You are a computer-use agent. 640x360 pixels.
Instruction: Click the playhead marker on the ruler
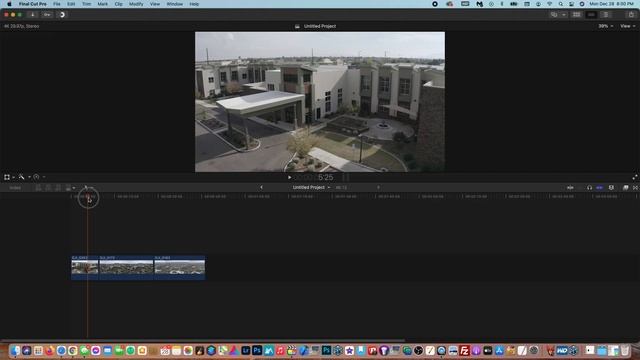pos(87,197)
